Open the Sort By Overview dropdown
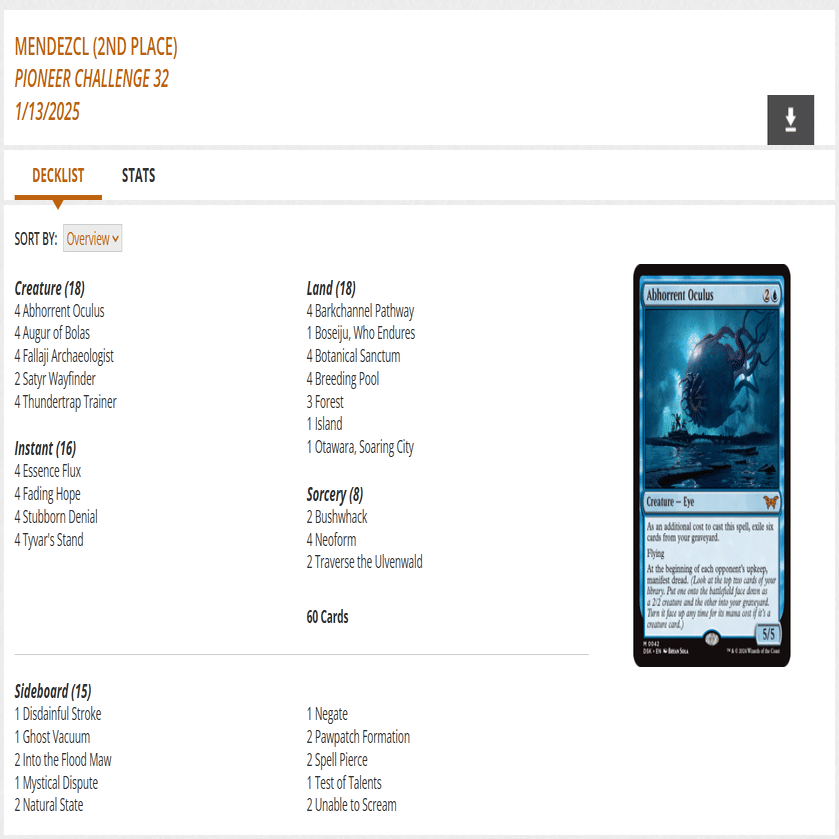This screenshot has height=839, width=839. (93, 238)
